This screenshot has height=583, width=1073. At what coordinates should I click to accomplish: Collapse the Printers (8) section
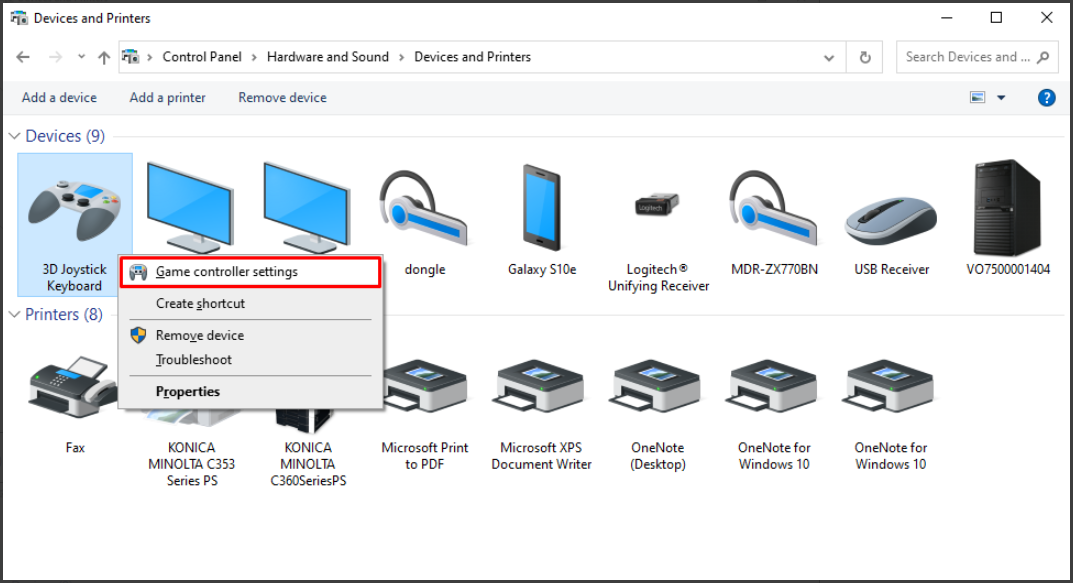click(x=15, y=315)
